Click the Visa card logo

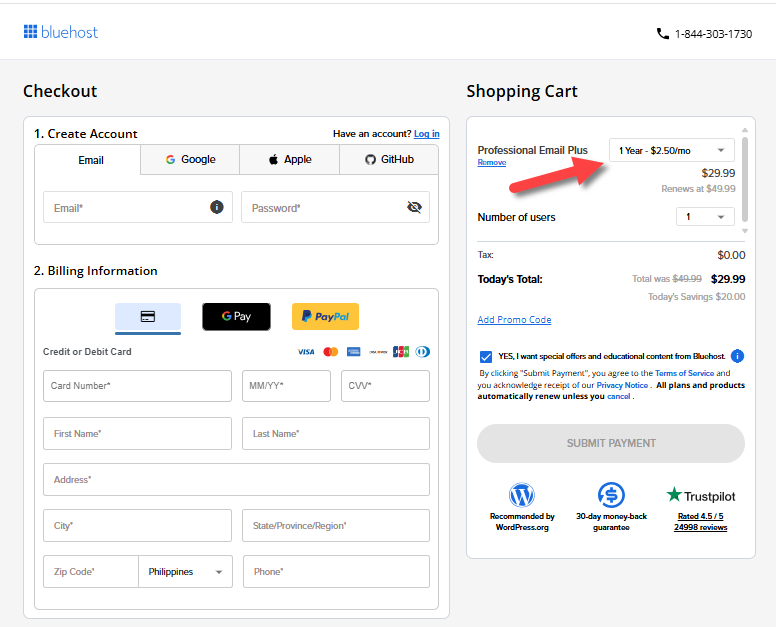point(306,352)
